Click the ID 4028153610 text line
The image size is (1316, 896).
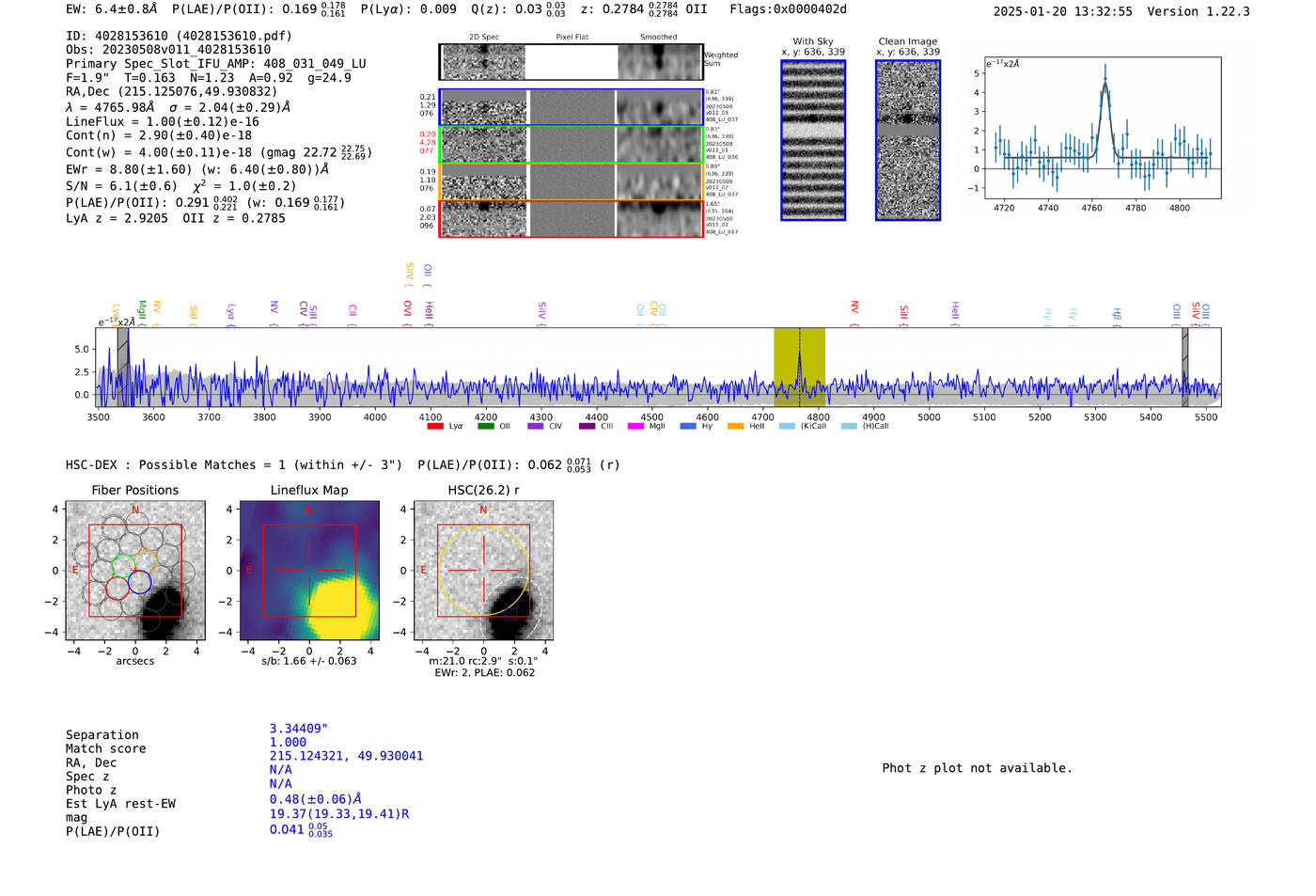179,36
